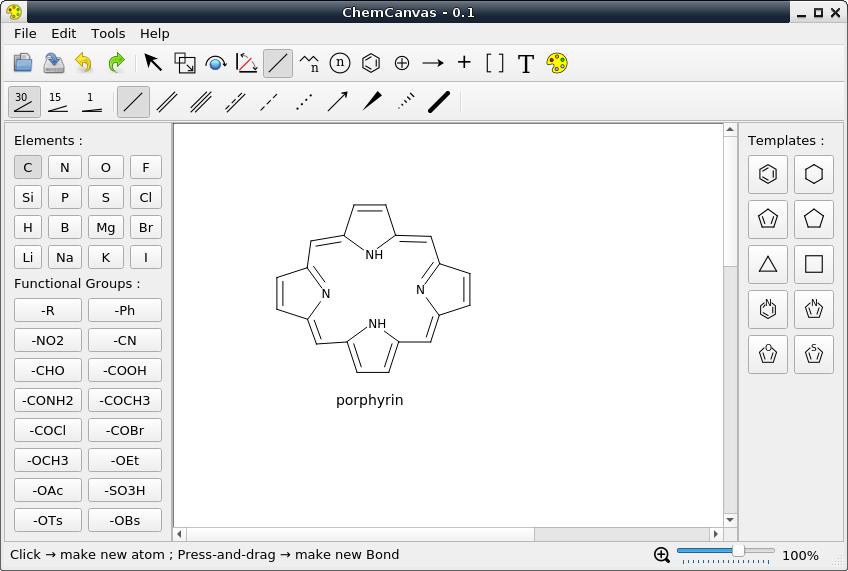
Task: Activate the double bond toggle
Action: pyautogui.click(x=167, y=102)
